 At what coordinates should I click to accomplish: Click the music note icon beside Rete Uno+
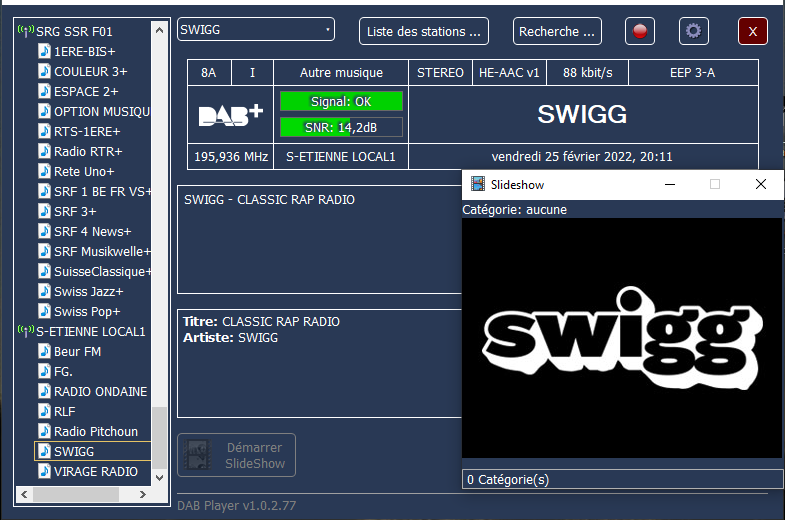tap(45, 171)
